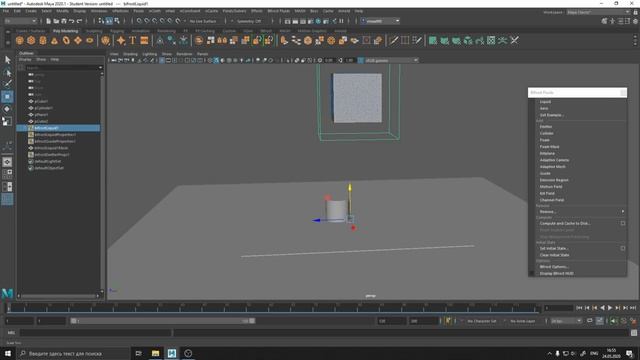
Task: Toggle the Outliner panel layout button
Action: [7, 199]
